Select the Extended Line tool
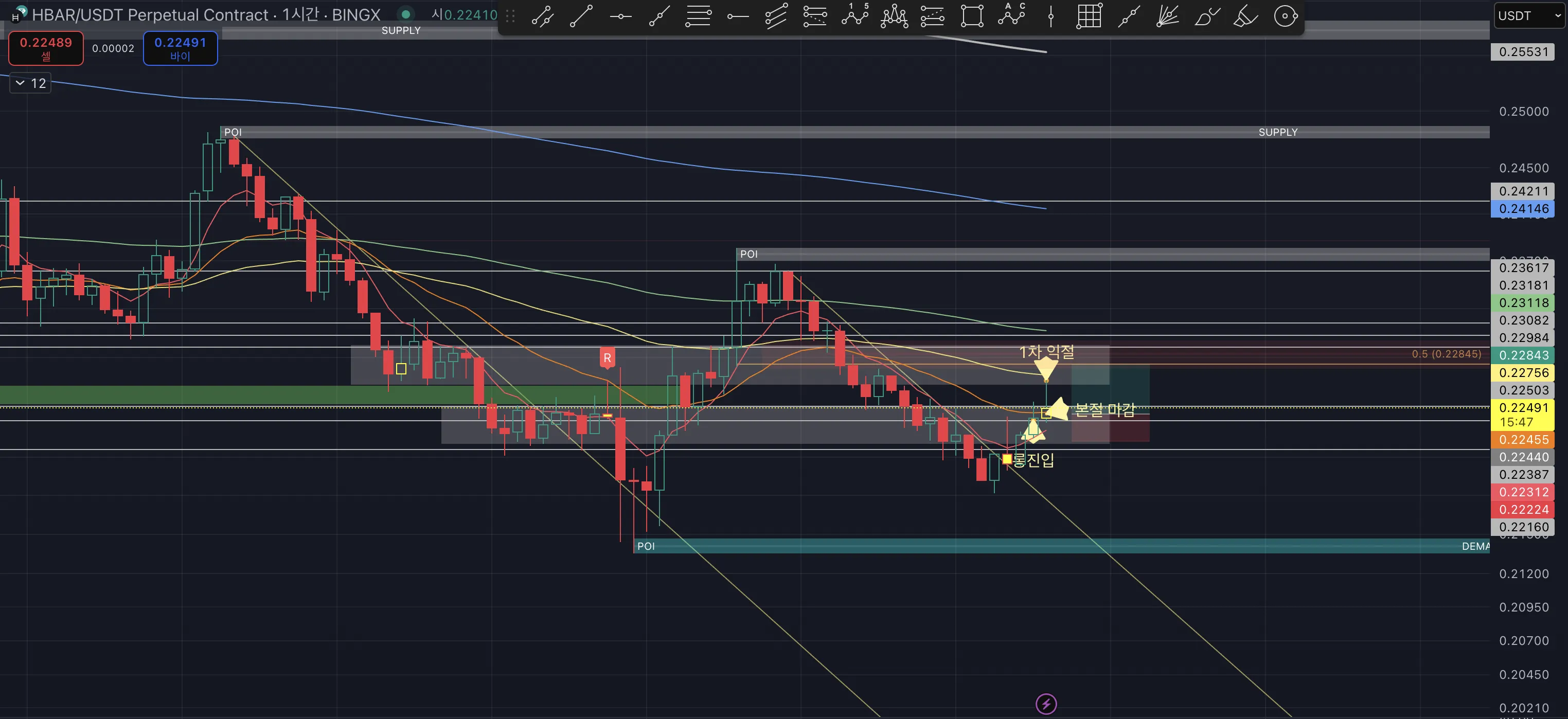 (1129, 16)
